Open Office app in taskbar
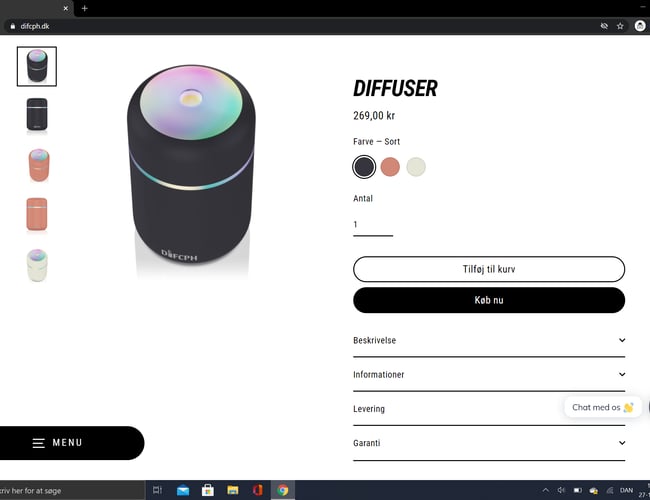The image size is (650, 500). coord(257,490)
